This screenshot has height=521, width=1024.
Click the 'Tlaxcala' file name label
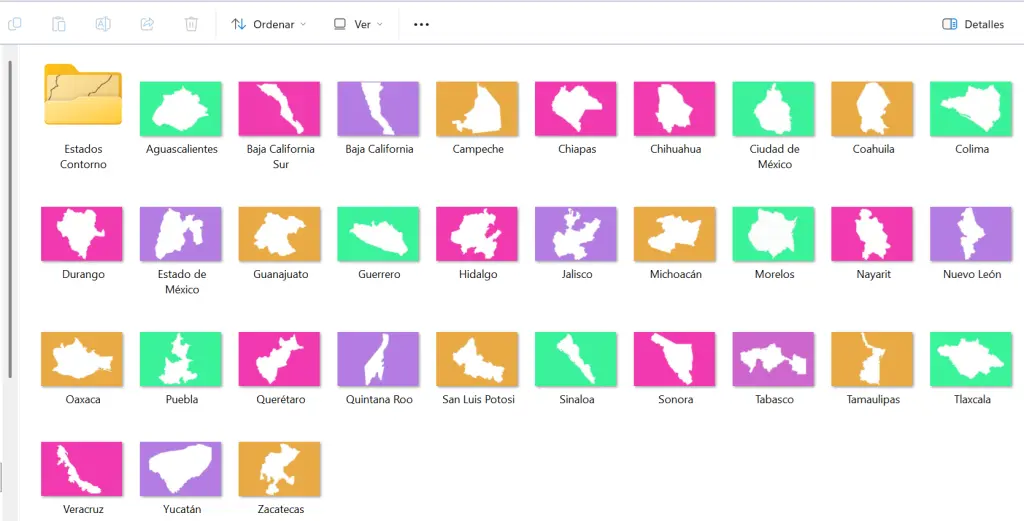pos(972,400)
